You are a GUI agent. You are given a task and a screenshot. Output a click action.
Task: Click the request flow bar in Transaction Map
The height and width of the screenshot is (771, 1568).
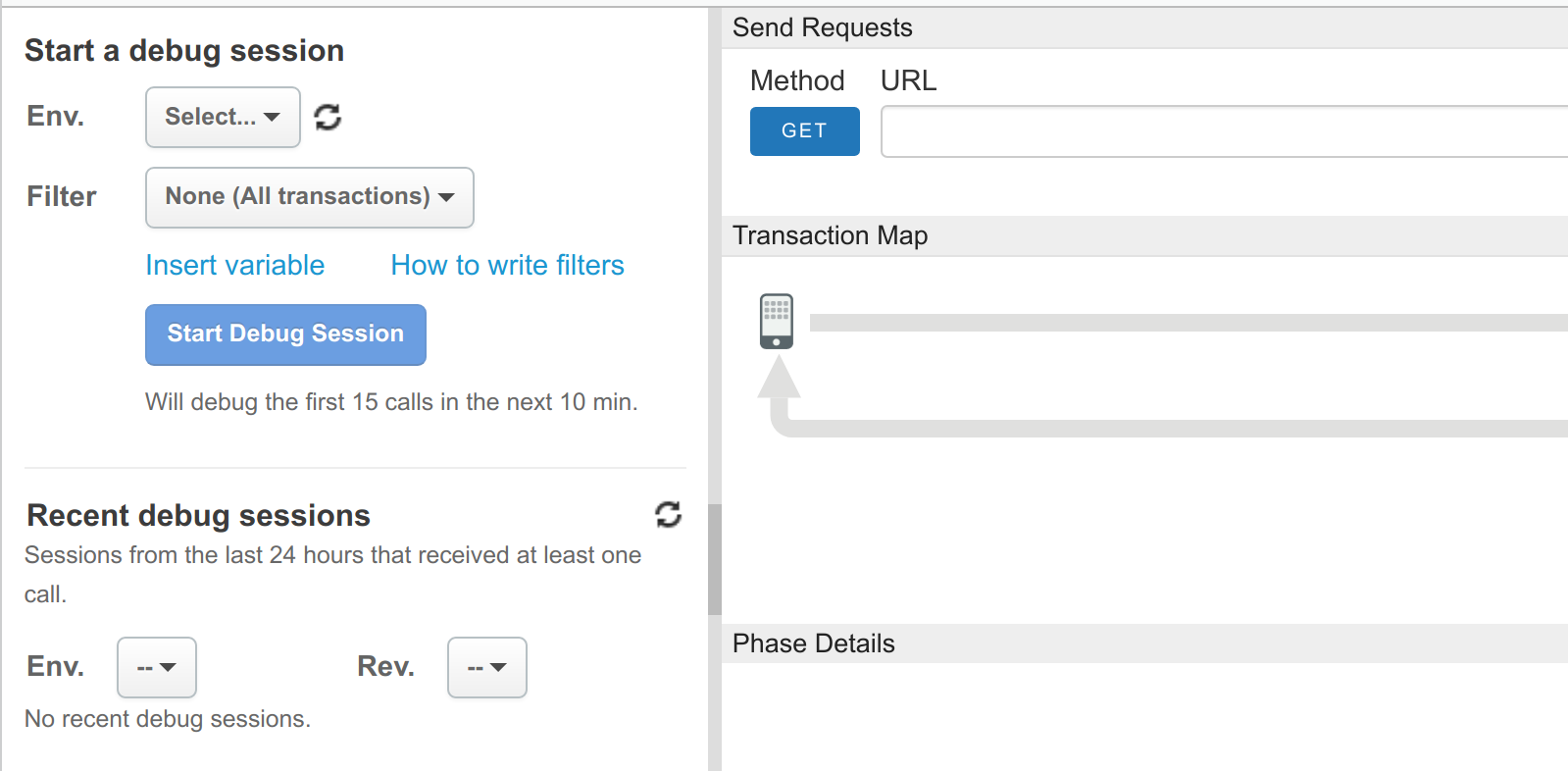pyautogui.click(x=1187, y=323)
